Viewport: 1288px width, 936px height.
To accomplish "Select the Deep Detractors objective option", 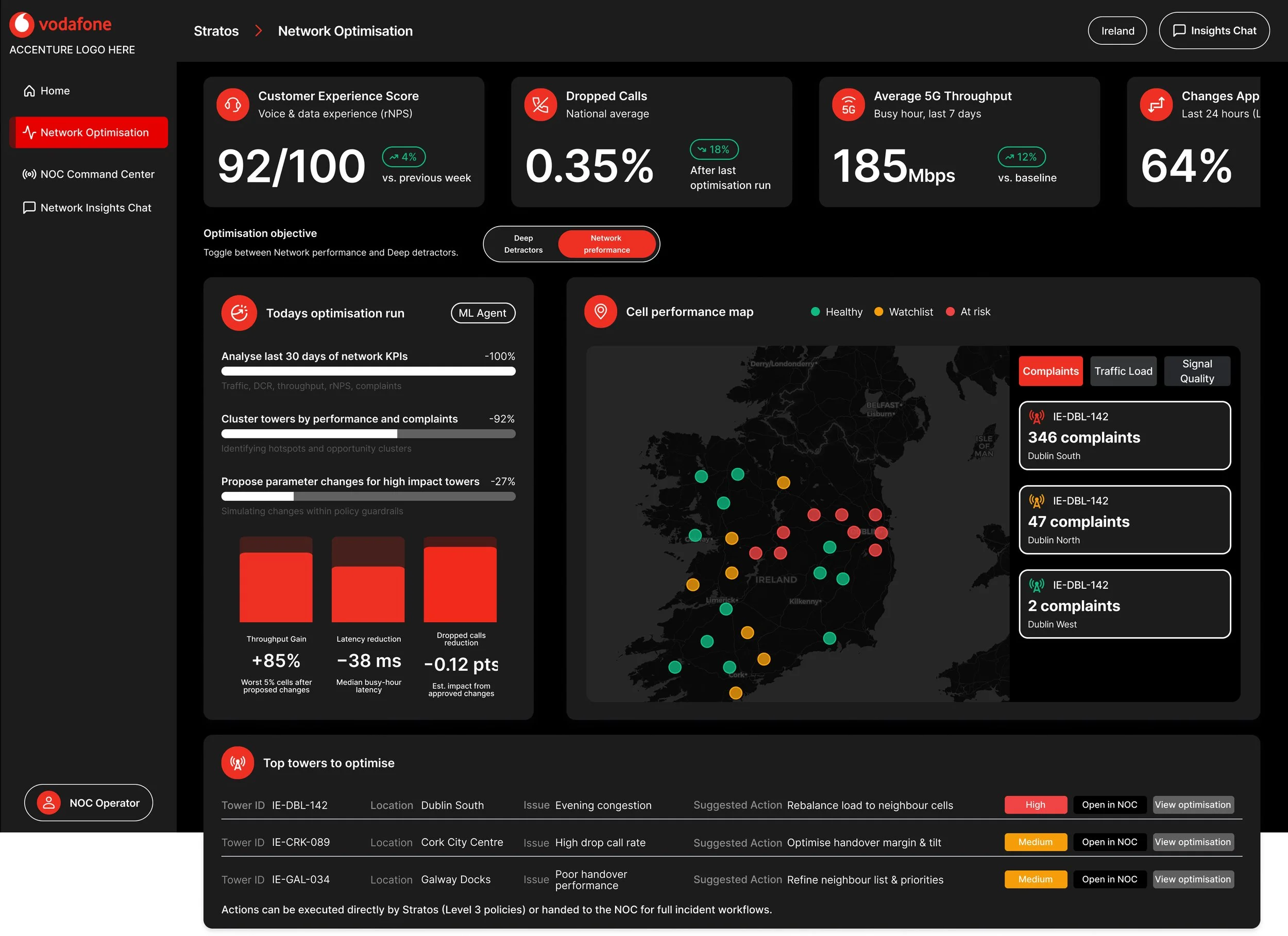I will (x=523, y=244).
